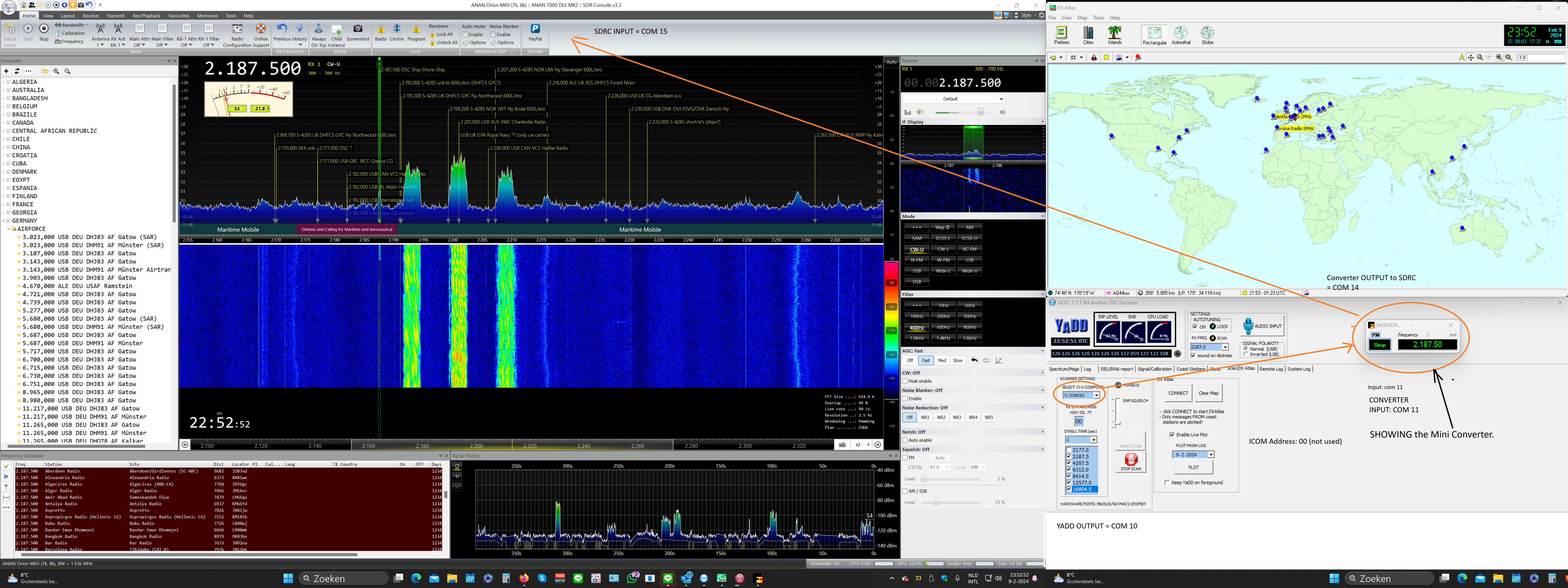Open the Rec/Playback ribbon tab
Screen dimensions: 1568x588
(147, 16)
